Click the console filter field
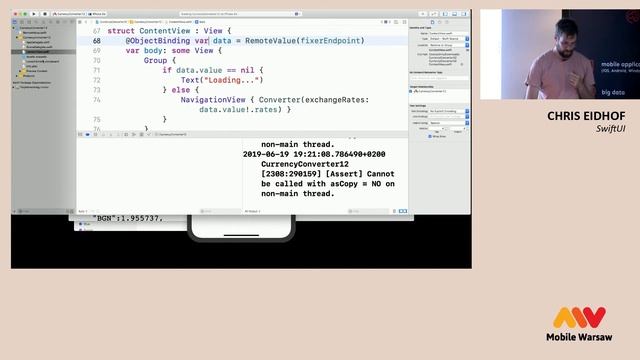 point(369,211)
